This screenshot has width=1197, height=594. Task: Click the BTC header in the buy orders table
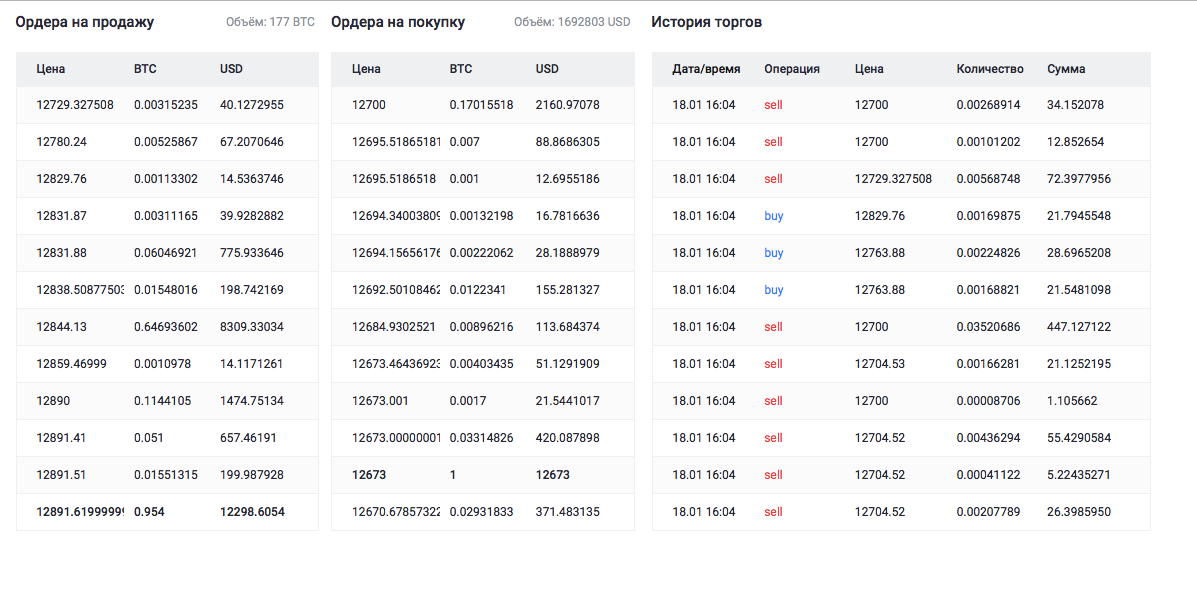click(461, 69)
